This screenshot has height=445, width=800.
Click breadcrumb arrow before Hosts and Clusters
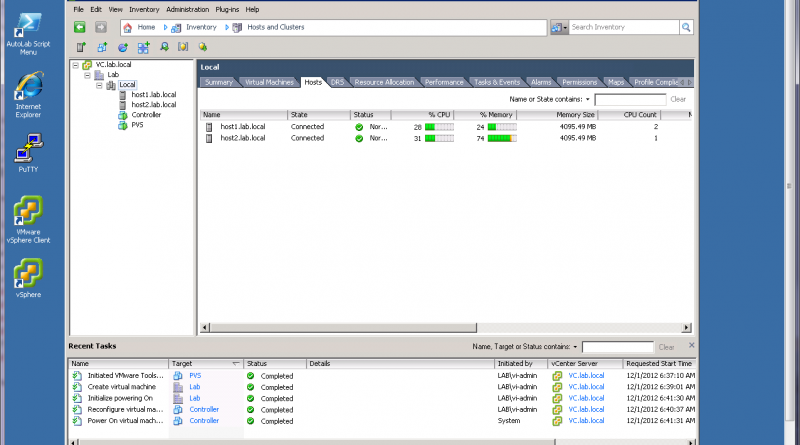(227, 28)
